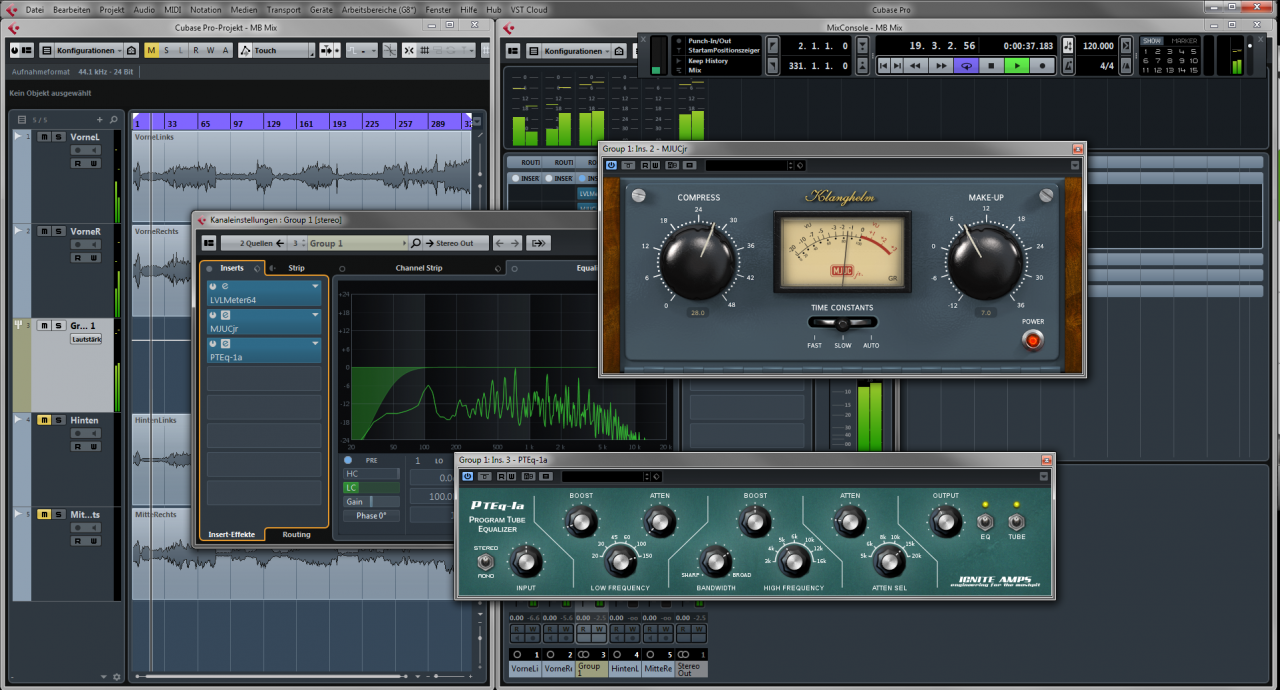The width and height of the screenshot is (1280, 690).
Task: Open Konfigurationen dropdown in MixConsole window
Action: (x=577, y=50)
